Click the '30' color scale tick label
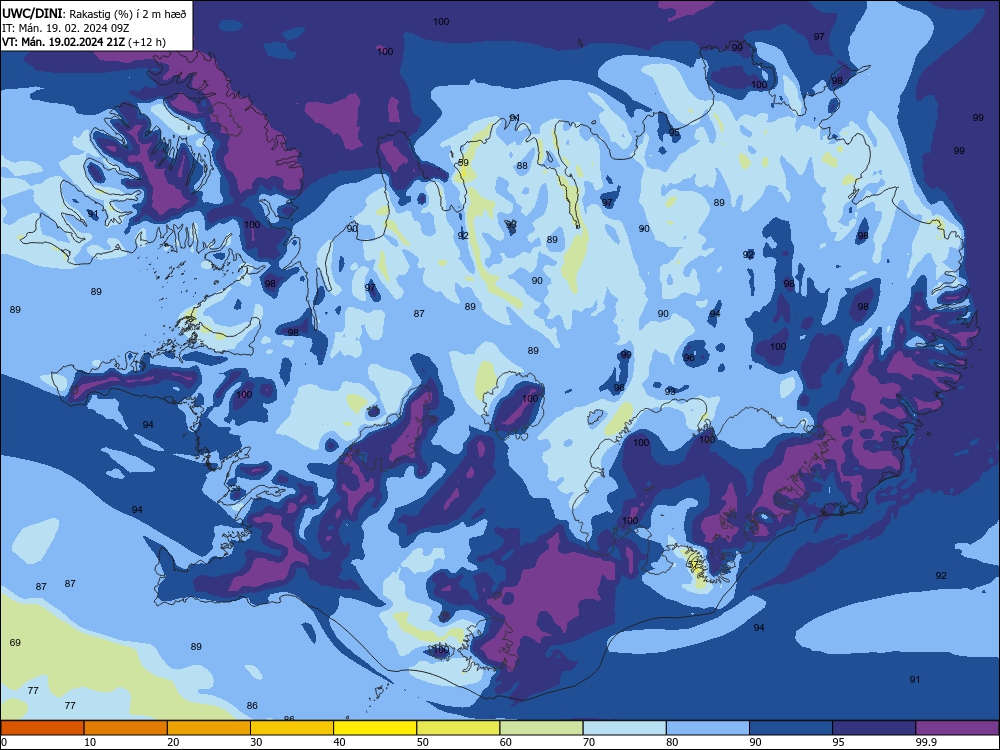1000x750 pixels. pyautogui.click(x=256, y=742)
